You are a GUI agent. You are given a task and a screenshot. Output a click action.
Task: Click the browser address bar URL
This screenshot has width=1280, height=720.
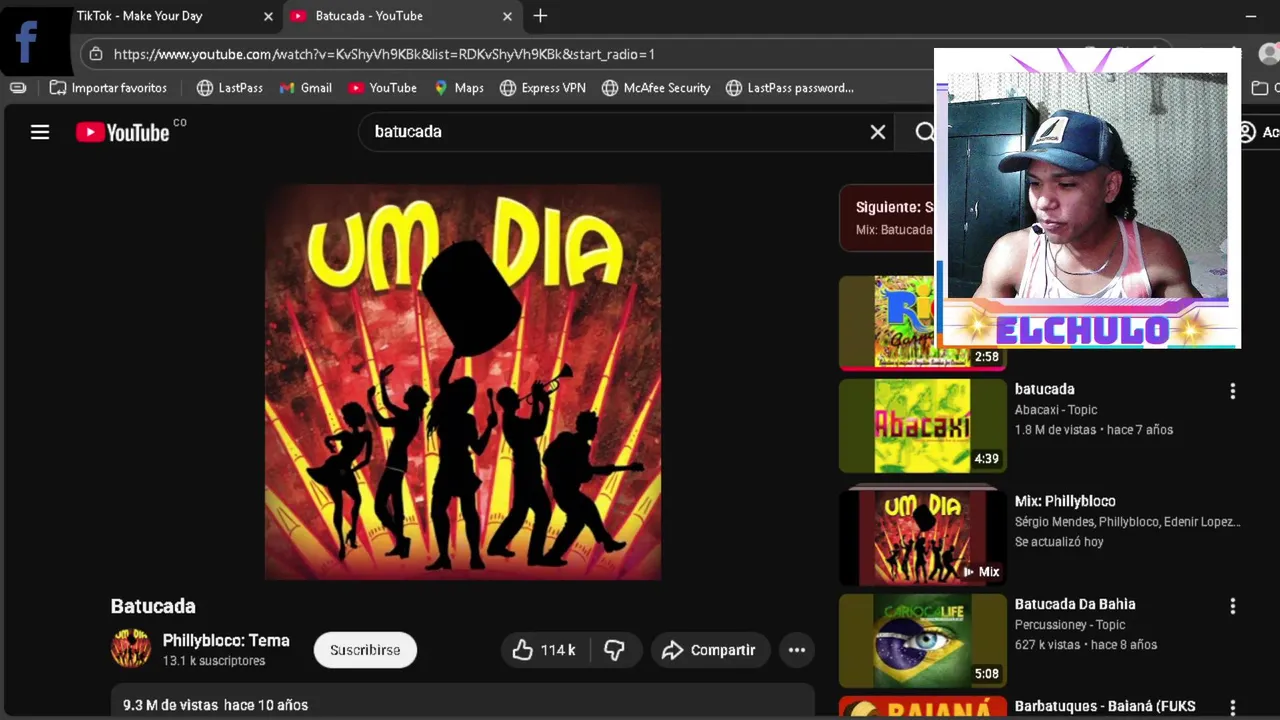point(384,54)
